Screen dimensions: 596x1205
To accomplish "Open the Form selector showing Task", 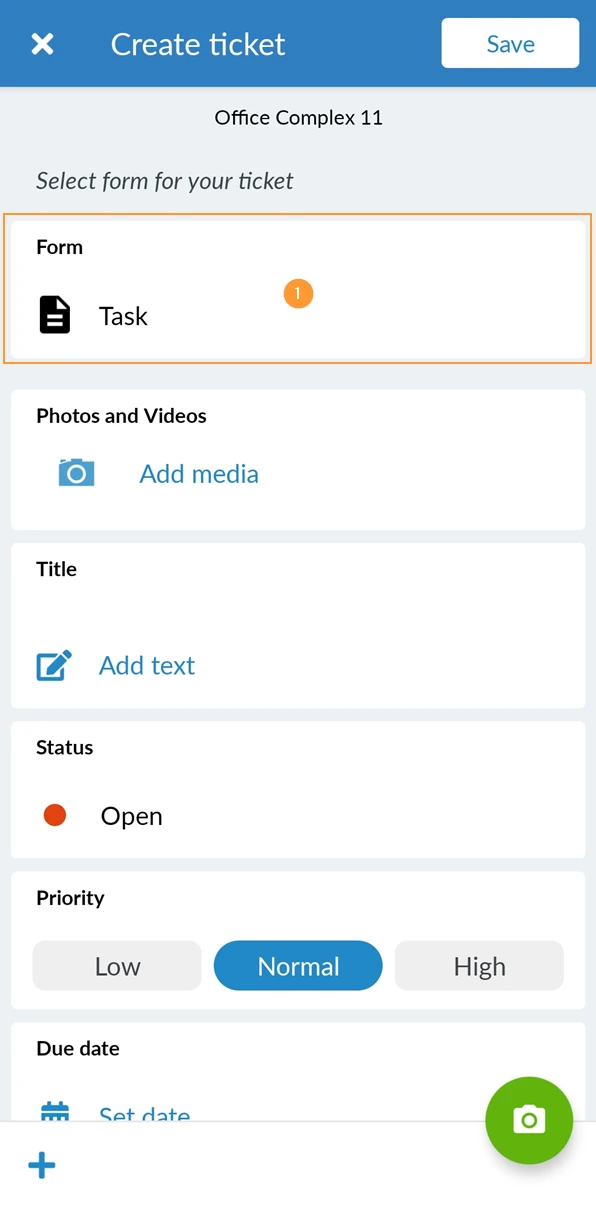I will [298, 289].
